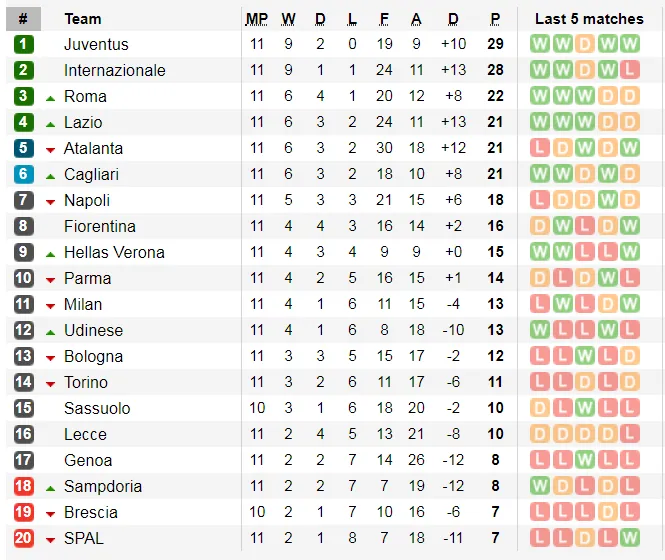Click Juventus position 1 green badge
The image size is (665, 560).
(x=24, y=44)
